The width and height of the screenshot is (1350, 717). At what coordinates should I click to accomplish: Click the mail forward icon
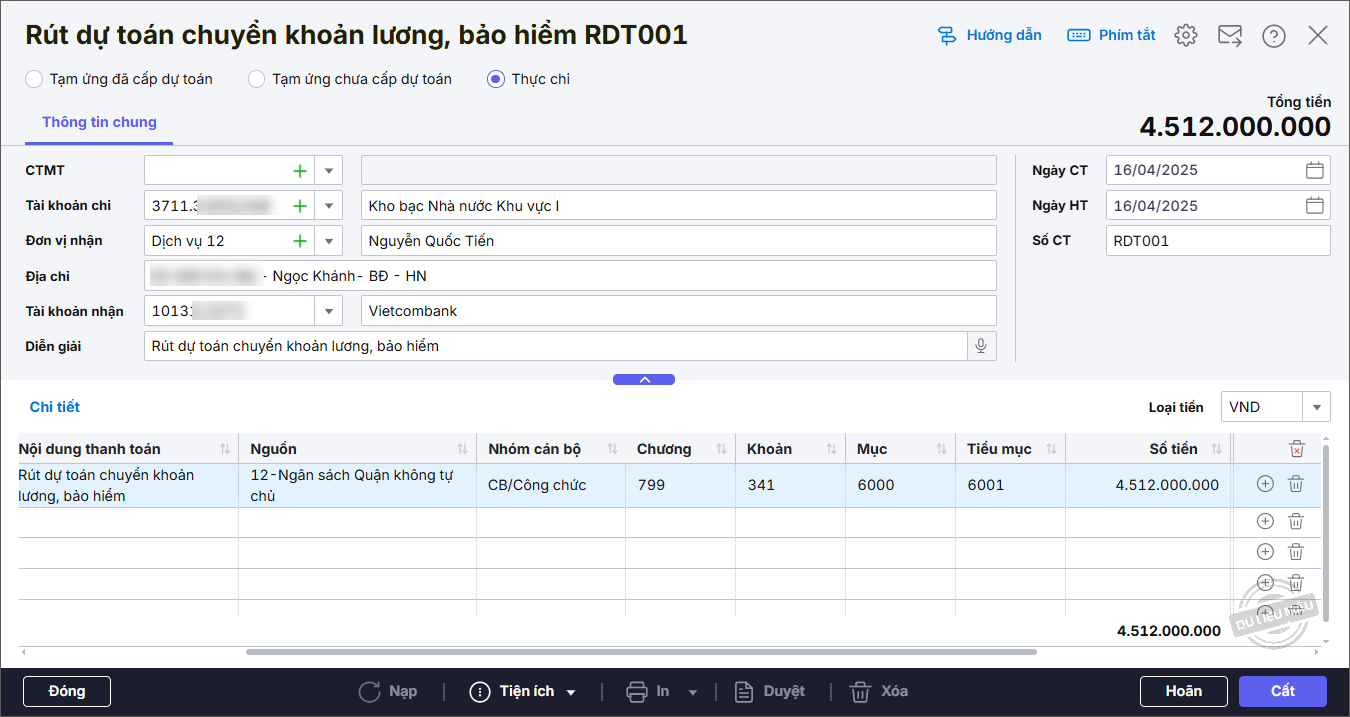1229,35
